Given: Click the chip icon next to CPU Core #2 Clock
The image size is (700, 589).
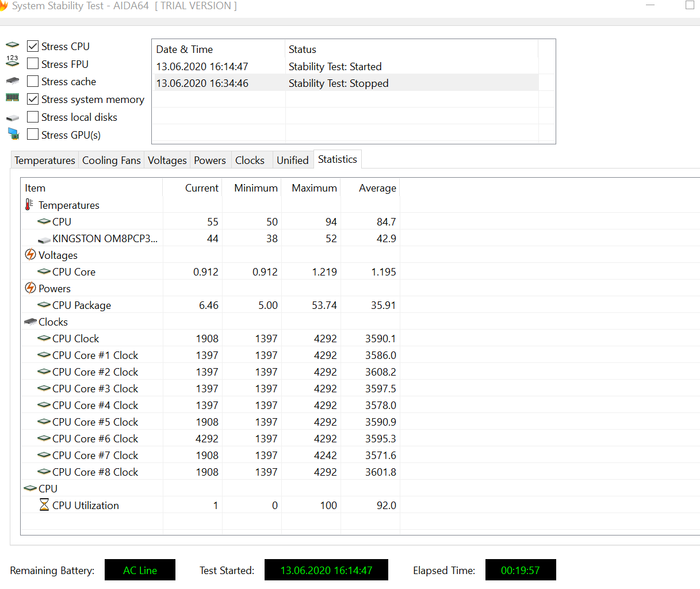Looking at the screenshot, I should (x=44, y=371).
